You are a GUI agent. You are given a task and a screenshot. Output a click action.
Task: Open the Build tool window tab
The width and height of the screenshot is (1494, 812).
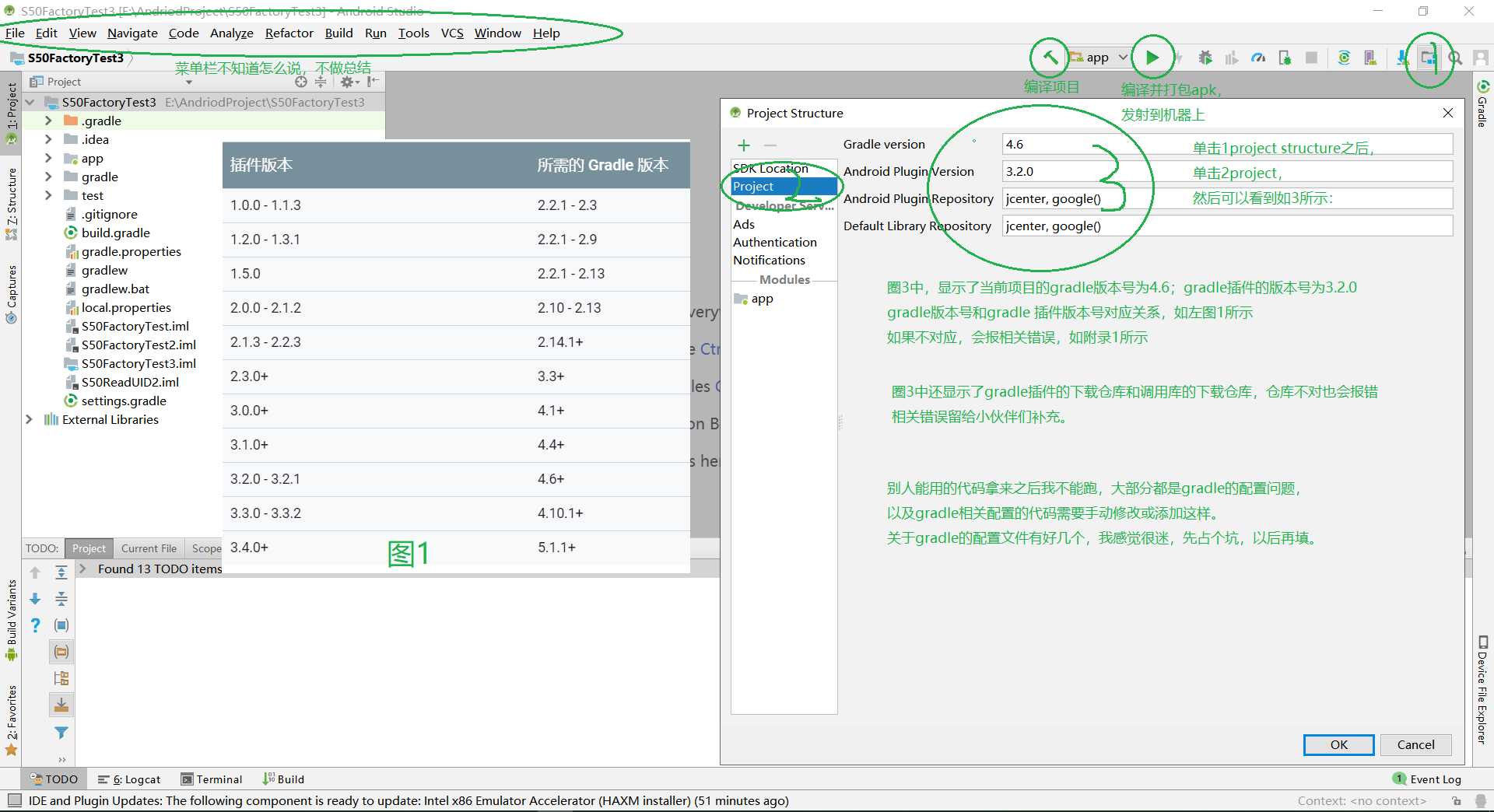tap(284, 779)
